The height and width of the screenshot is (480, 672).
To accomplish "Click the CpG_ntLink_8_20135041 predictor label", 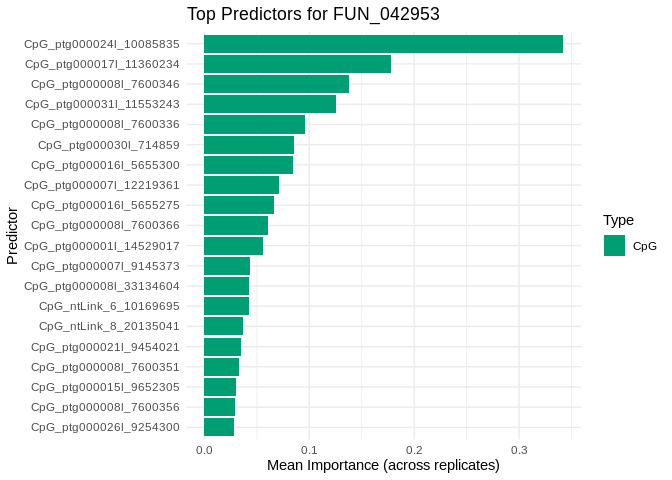I will click(109, 326).
